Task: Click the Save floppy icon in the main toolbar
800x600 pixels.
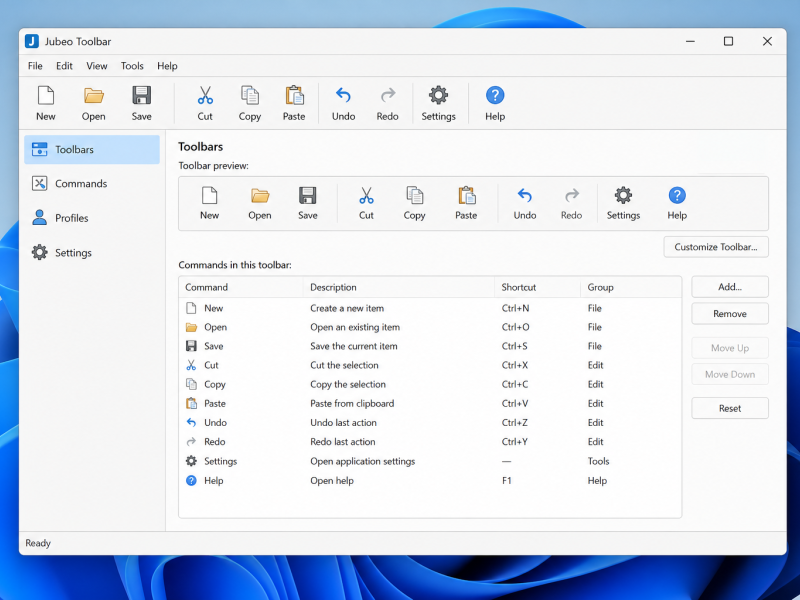Action: (141, 95)
